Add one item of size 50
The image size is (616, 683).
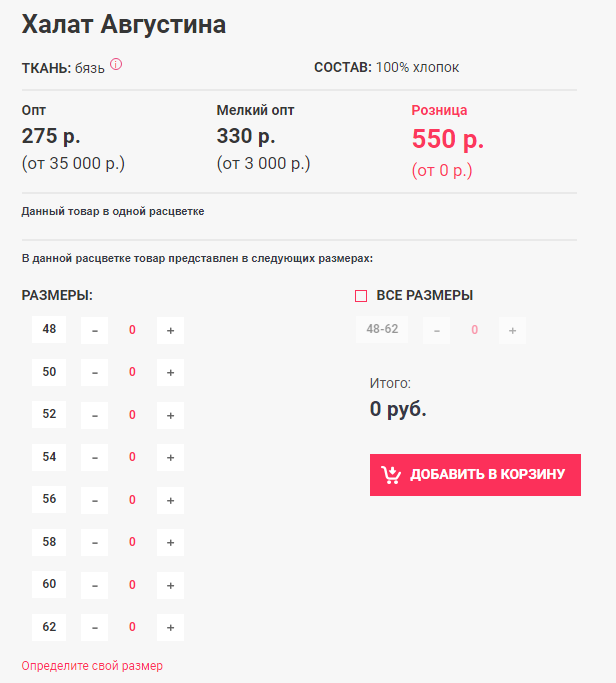tap(170, 372)
